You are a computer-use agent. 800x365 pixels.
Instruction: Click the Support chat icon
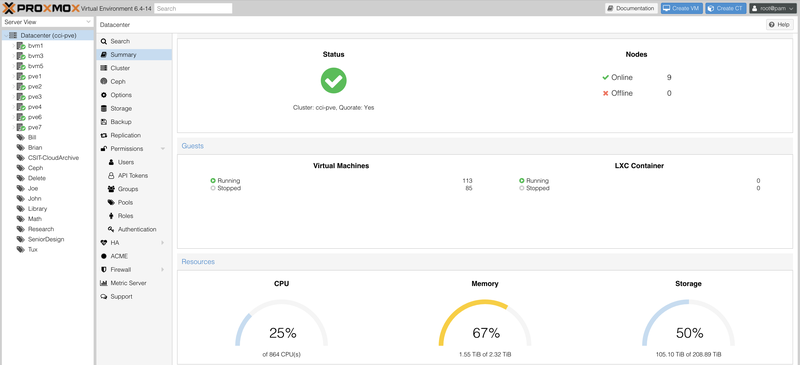click(104, 297)
